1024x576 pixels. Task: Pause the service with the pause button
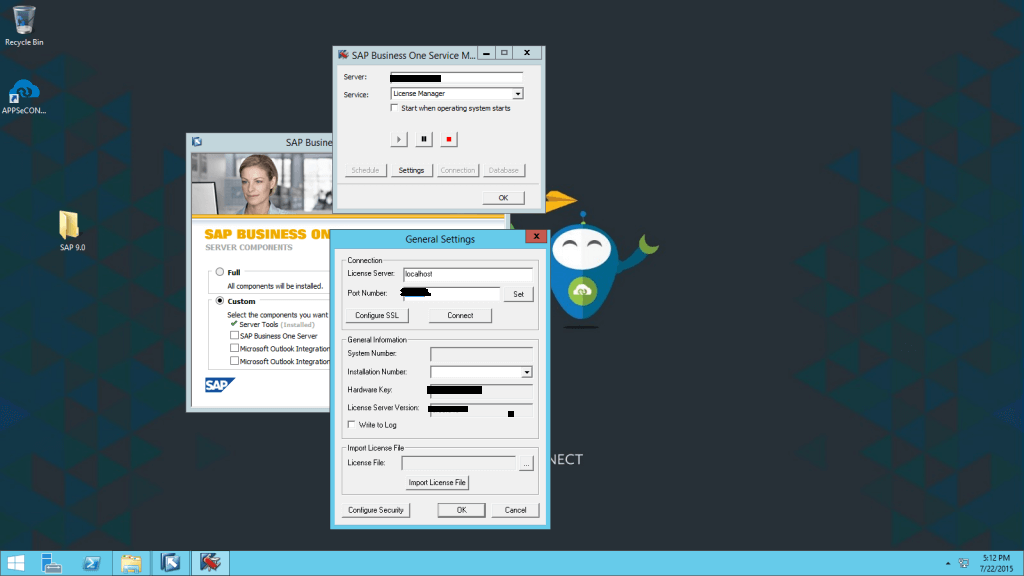click(424, 139)
